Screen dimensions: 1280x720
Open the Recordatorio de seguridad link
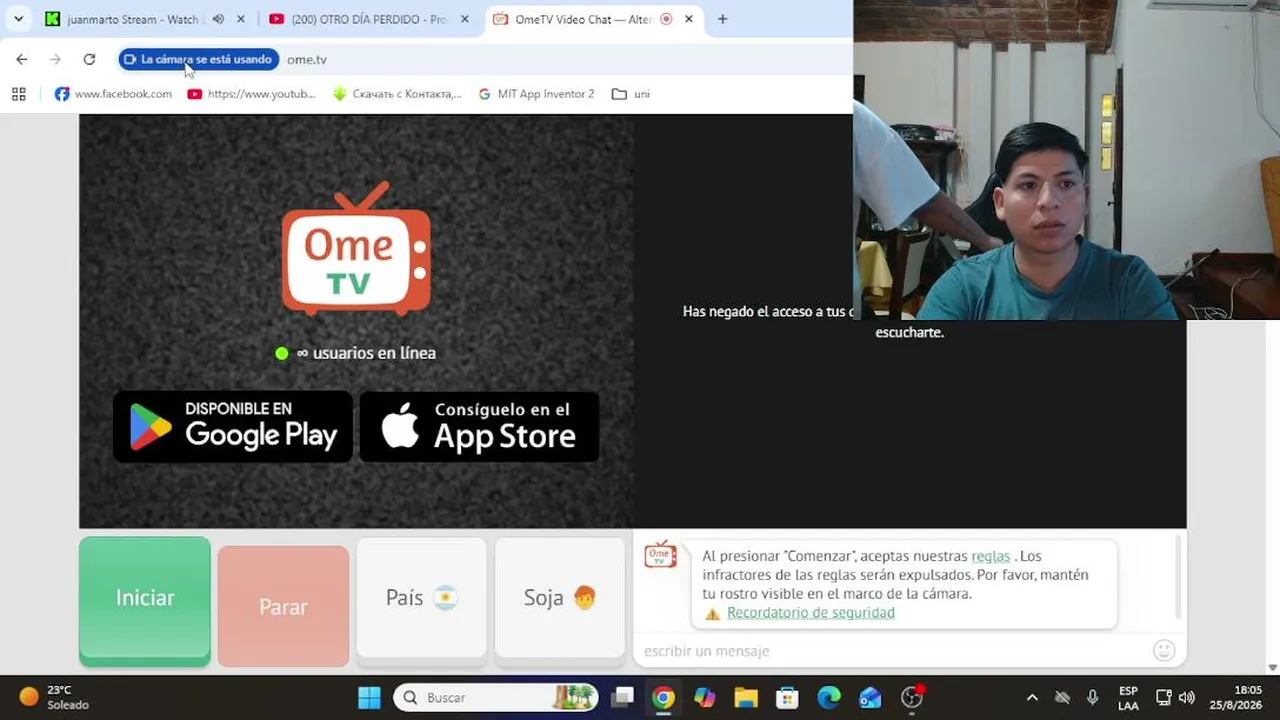tap(811, 613)
